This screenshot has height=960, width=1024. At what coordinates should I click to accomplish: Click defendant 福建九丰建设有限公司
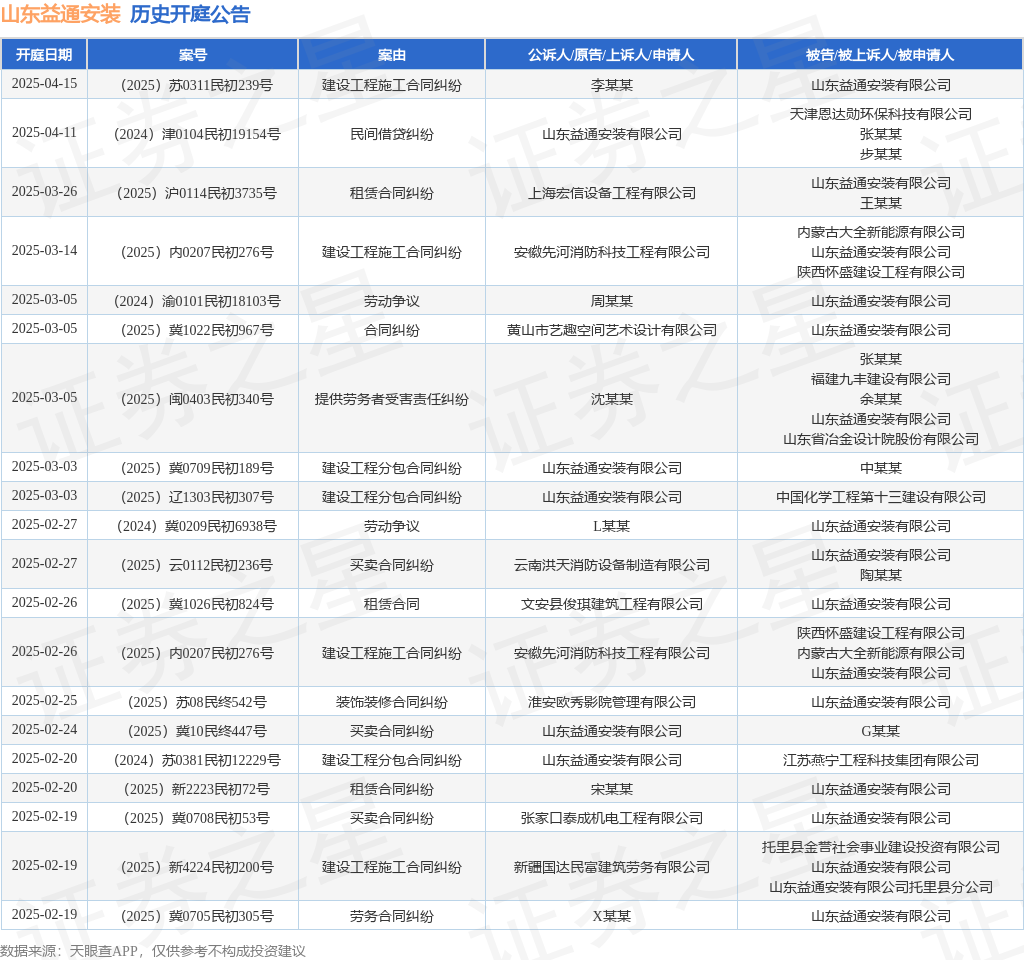tap(880, 379)
